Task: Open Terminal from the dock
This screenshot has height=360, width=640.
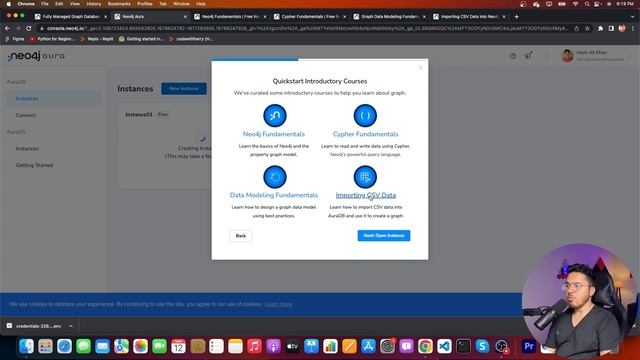Action: (463, 346)
